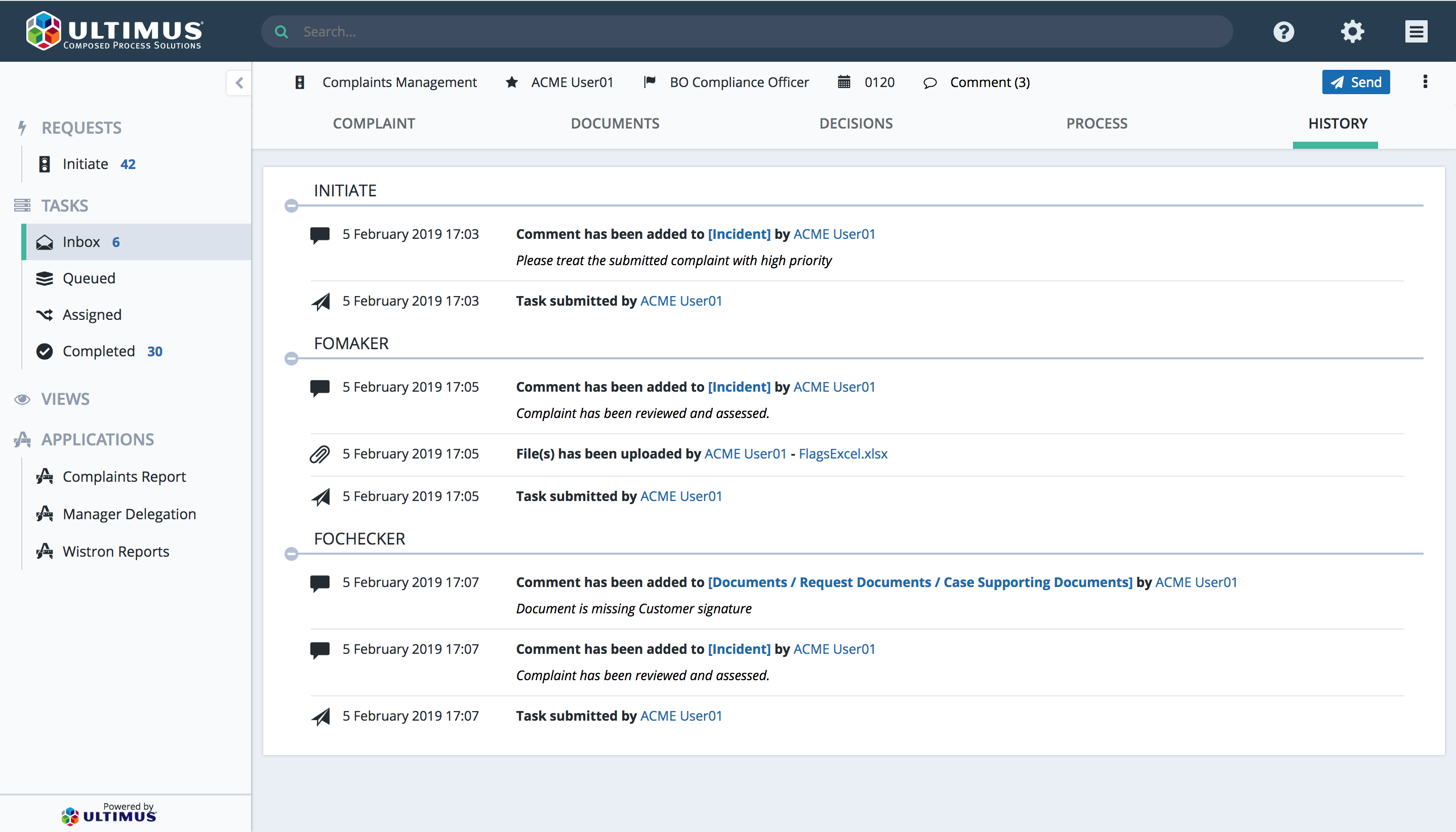Image resolution: width=1456 pixels, height=832 pixels.
Task: Click the search magnifier icon
Action: (x=281, y=31)
